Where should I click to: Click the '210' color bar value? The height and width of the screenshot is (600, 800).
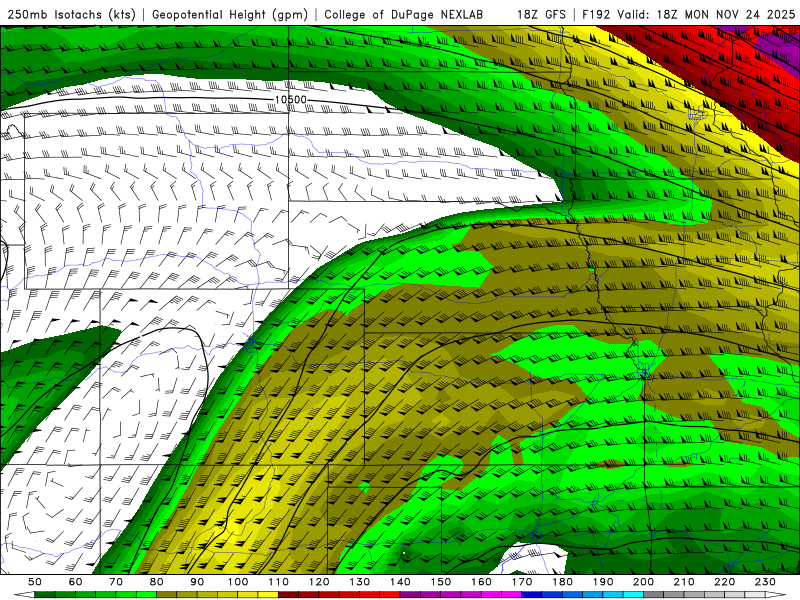[684, 582]
